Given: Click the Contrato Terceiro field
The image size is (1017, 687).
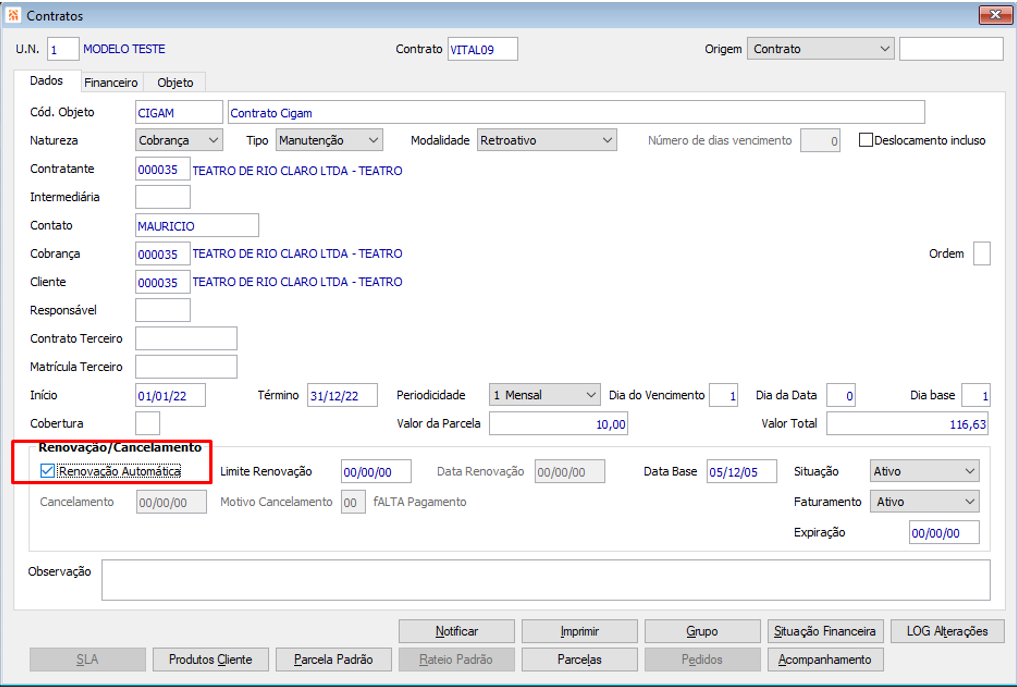Looking at the screenshot, I should 186,339.
